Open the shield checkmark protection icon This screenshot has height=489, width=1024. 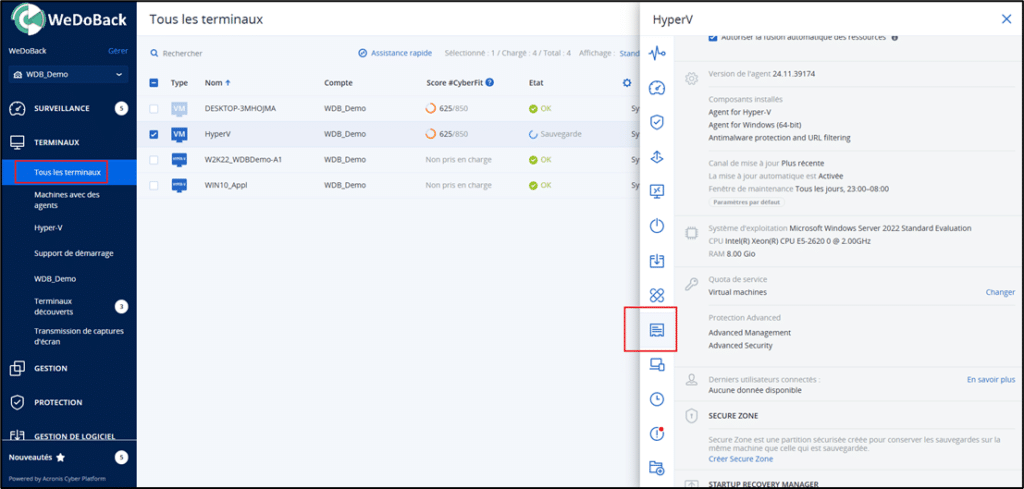pos(656,122)
